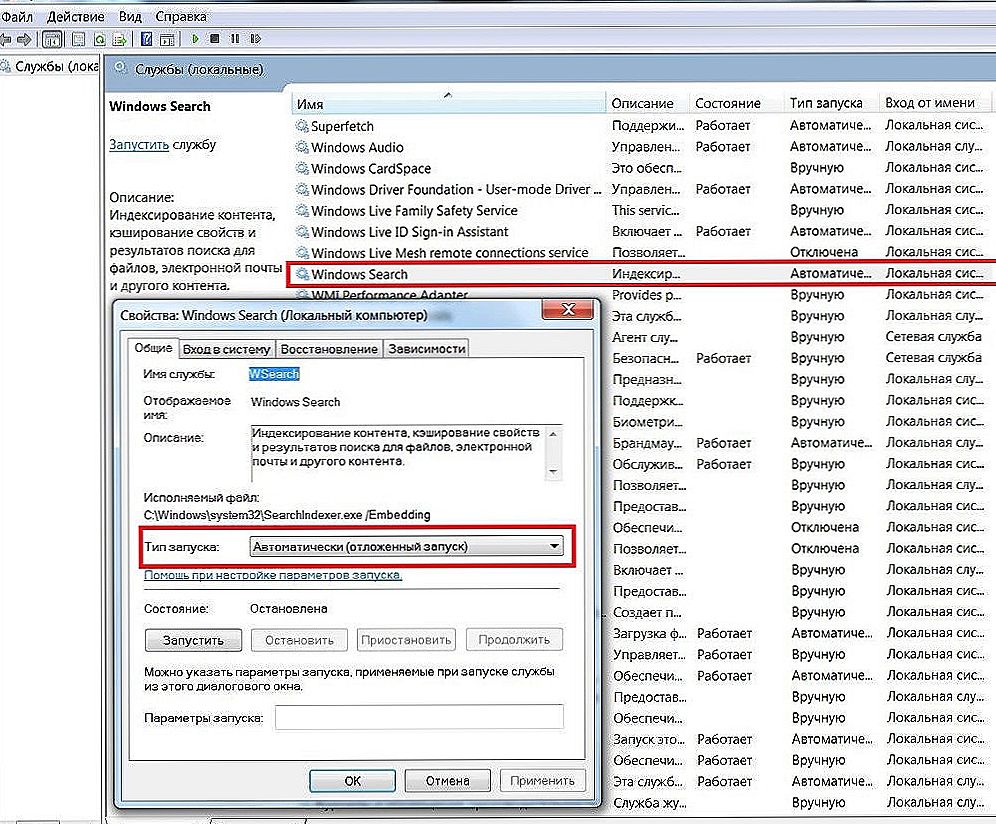Viewport: 996px width, 824px height.
Task: Stop the service with the toolbar square icon
Action: click(x=215, y=39)
